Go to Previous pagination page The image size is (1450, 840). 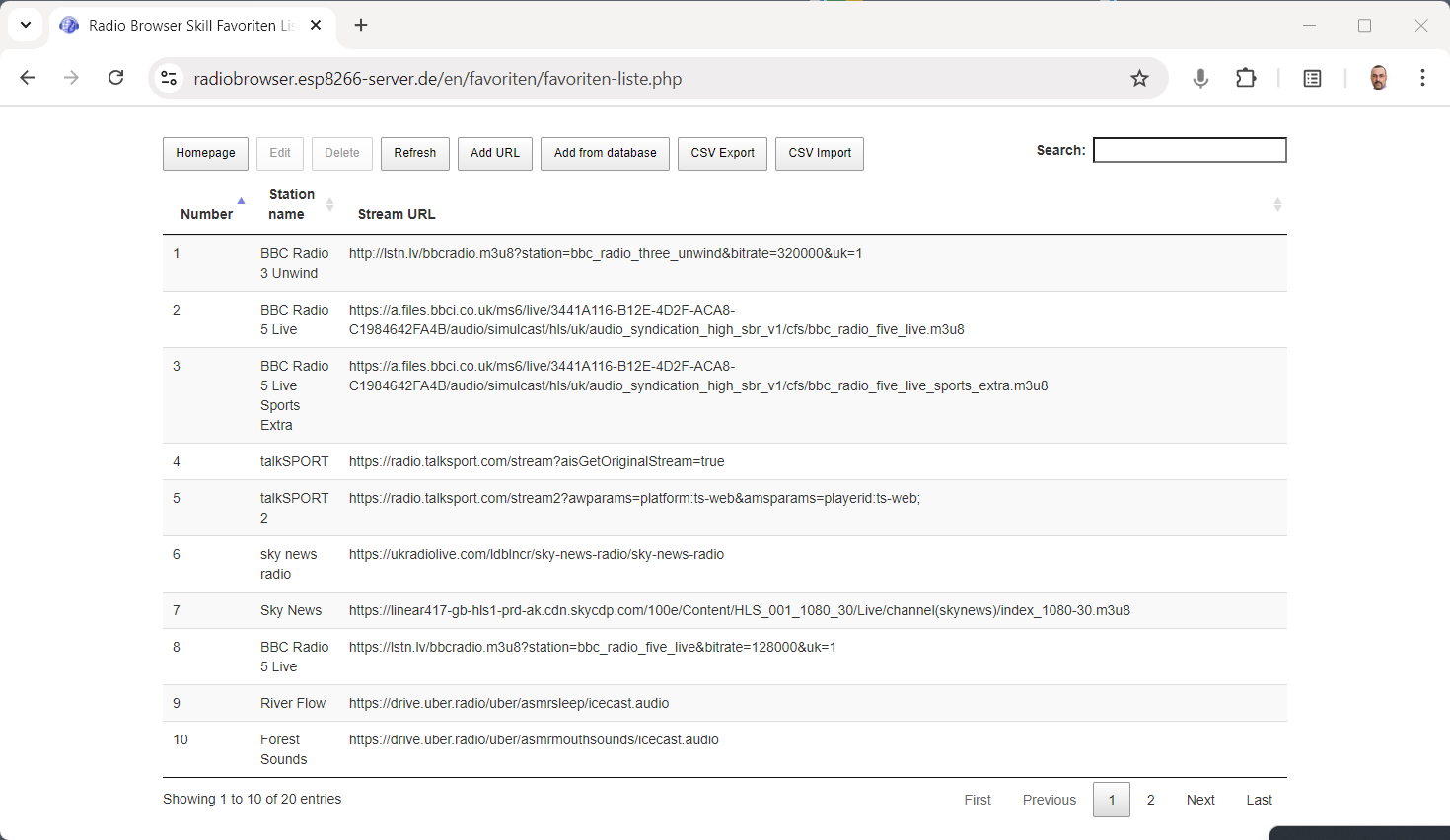1050,800
